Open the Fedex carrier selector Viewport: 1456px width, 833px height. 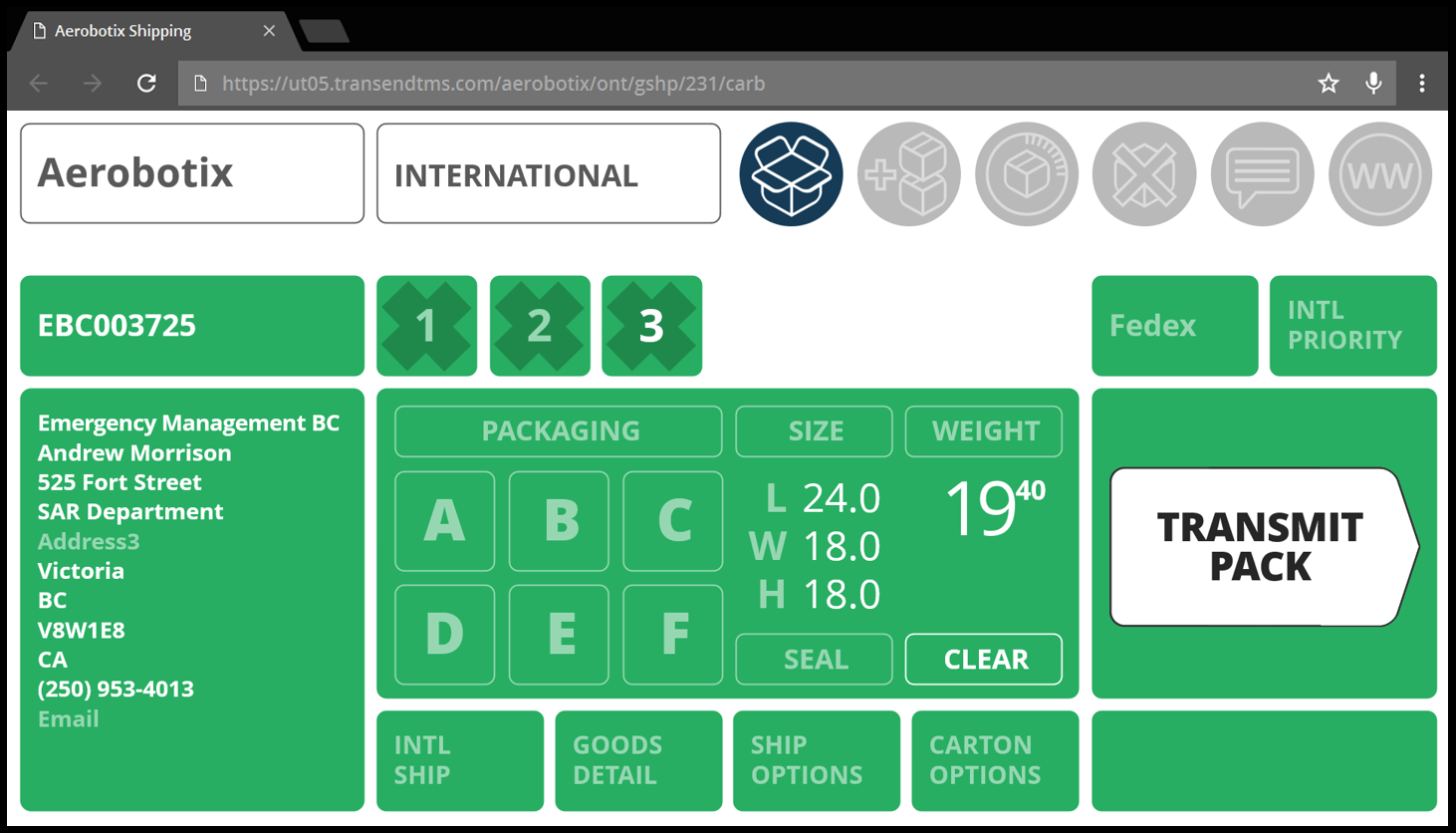[1174, 326]
